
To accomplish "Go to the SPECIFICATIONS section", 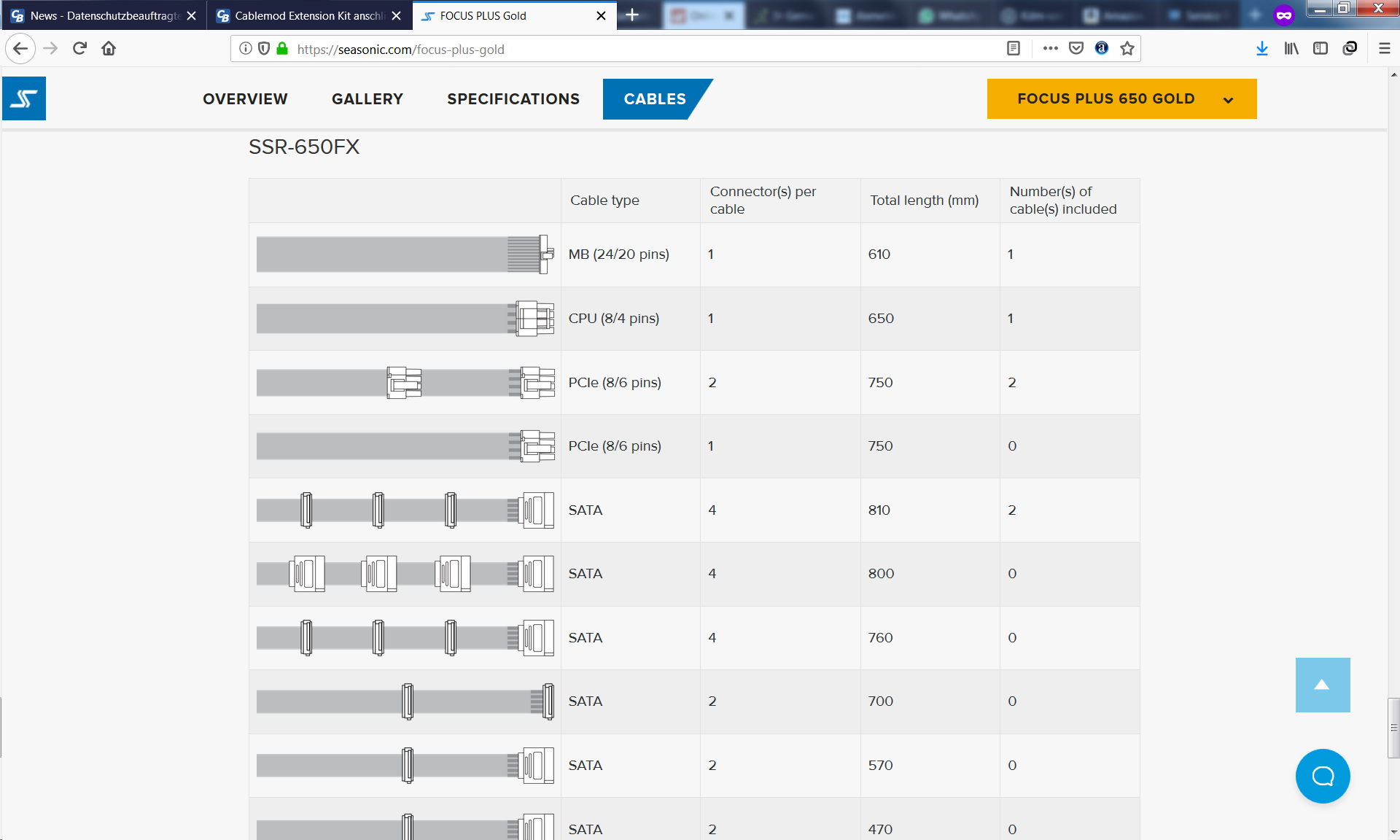I will (x=513, y=99).
